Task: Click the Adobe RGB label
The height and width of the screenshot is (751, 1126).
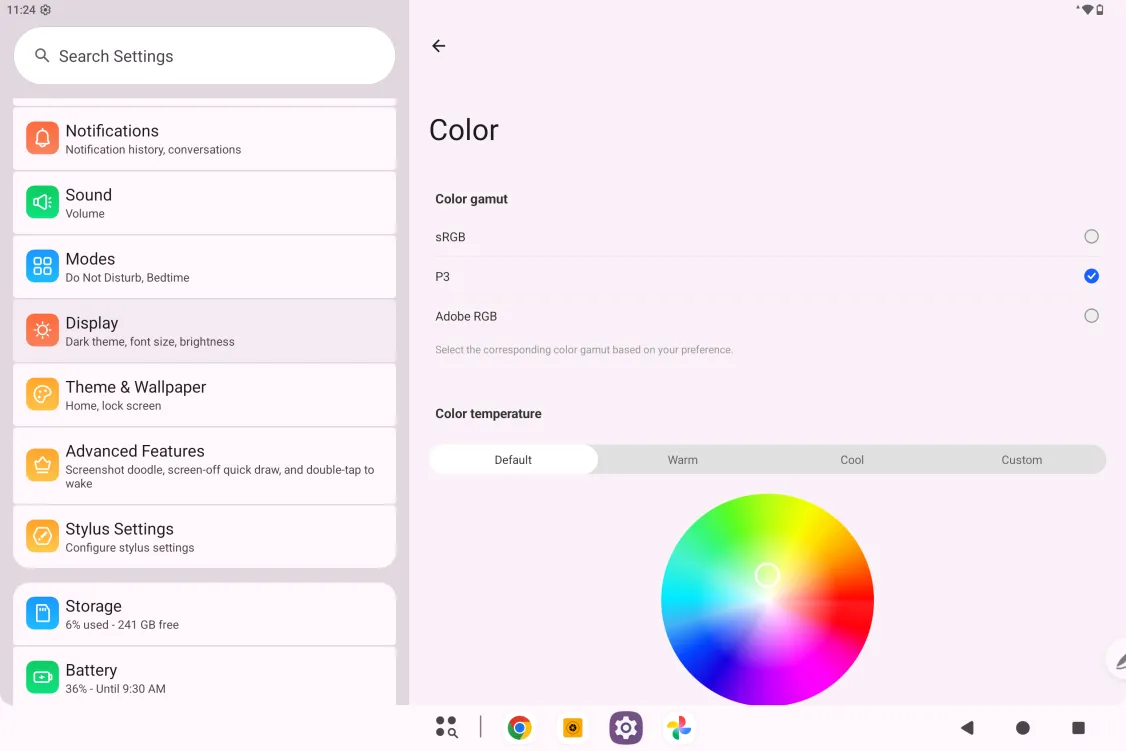Action: point(466,316)
